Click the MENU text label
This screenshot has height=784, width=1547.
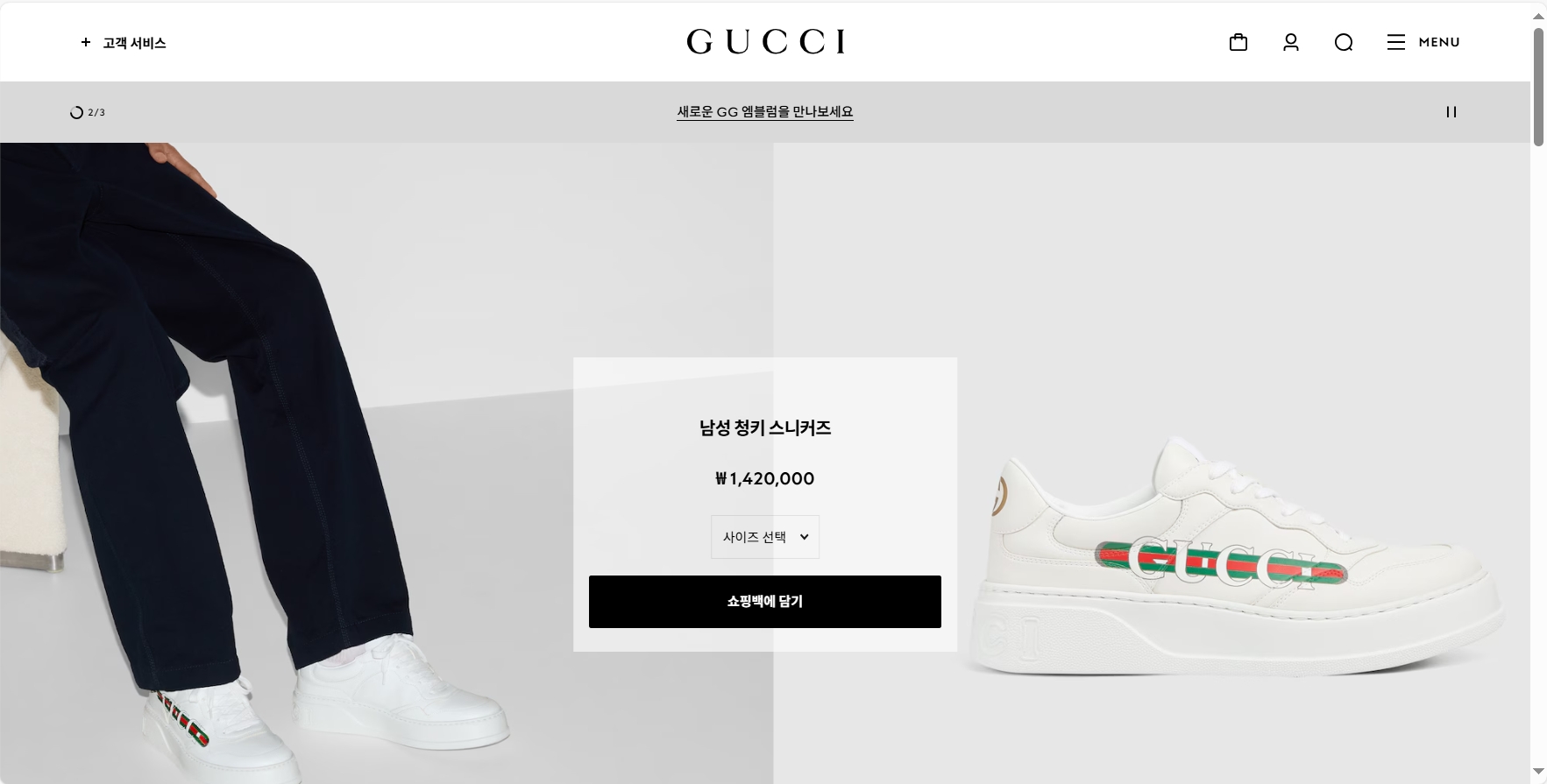coord(1439,42)
